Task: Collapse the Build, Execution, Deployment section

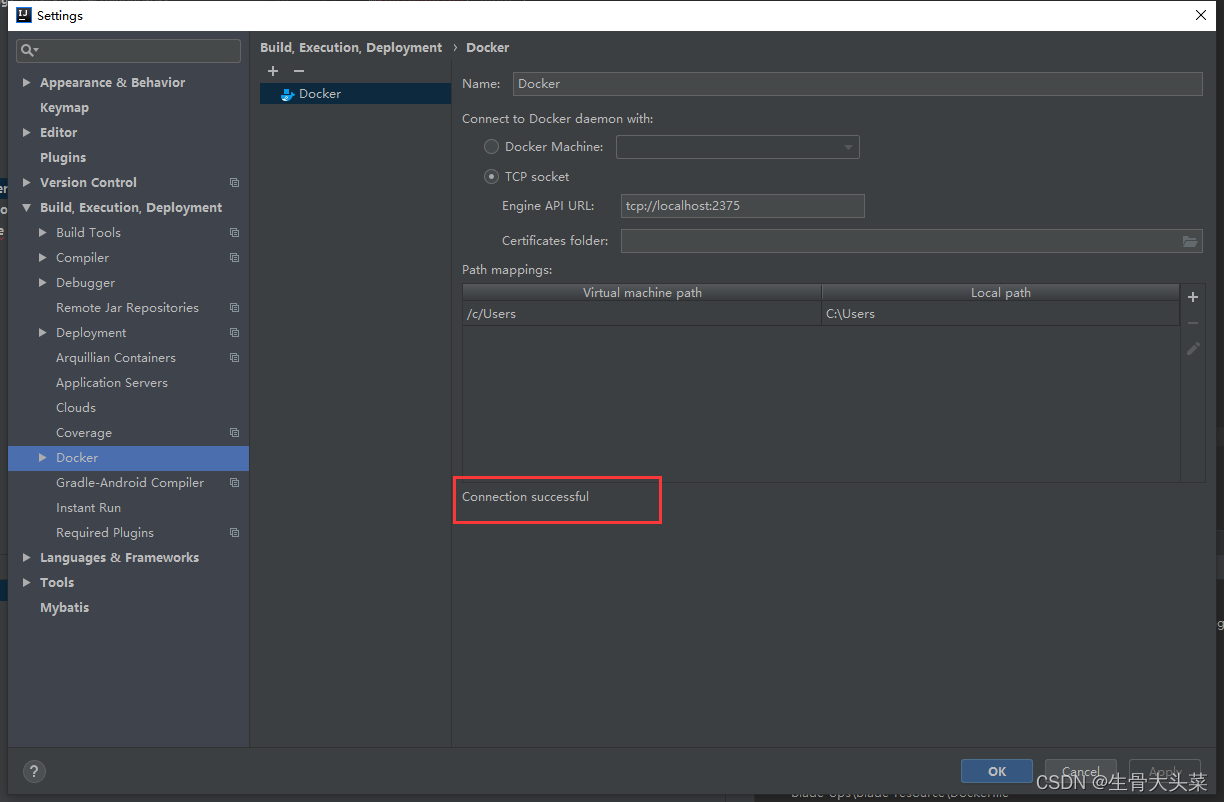Action: tap(26, 208)
